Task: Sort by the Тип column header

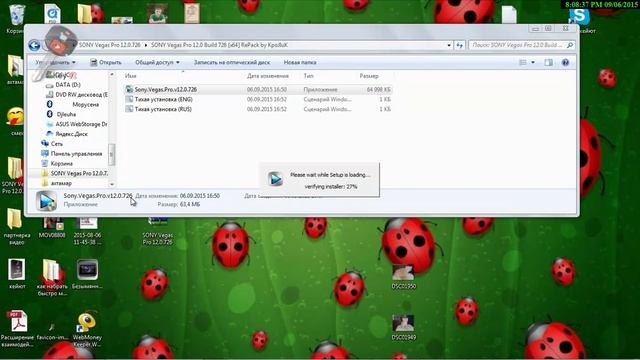Action: tap(309, 76)
